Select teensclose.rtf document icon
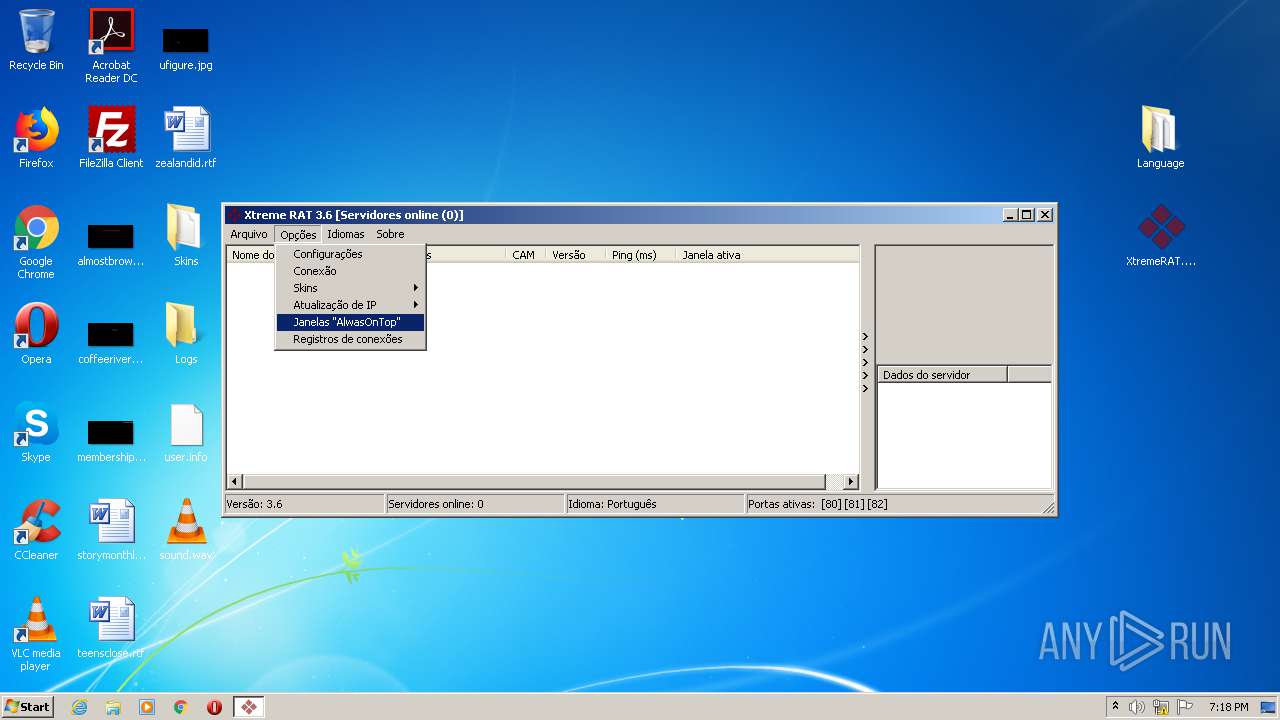Screen dimensions: 1280x720 click(x=111, y=628)
